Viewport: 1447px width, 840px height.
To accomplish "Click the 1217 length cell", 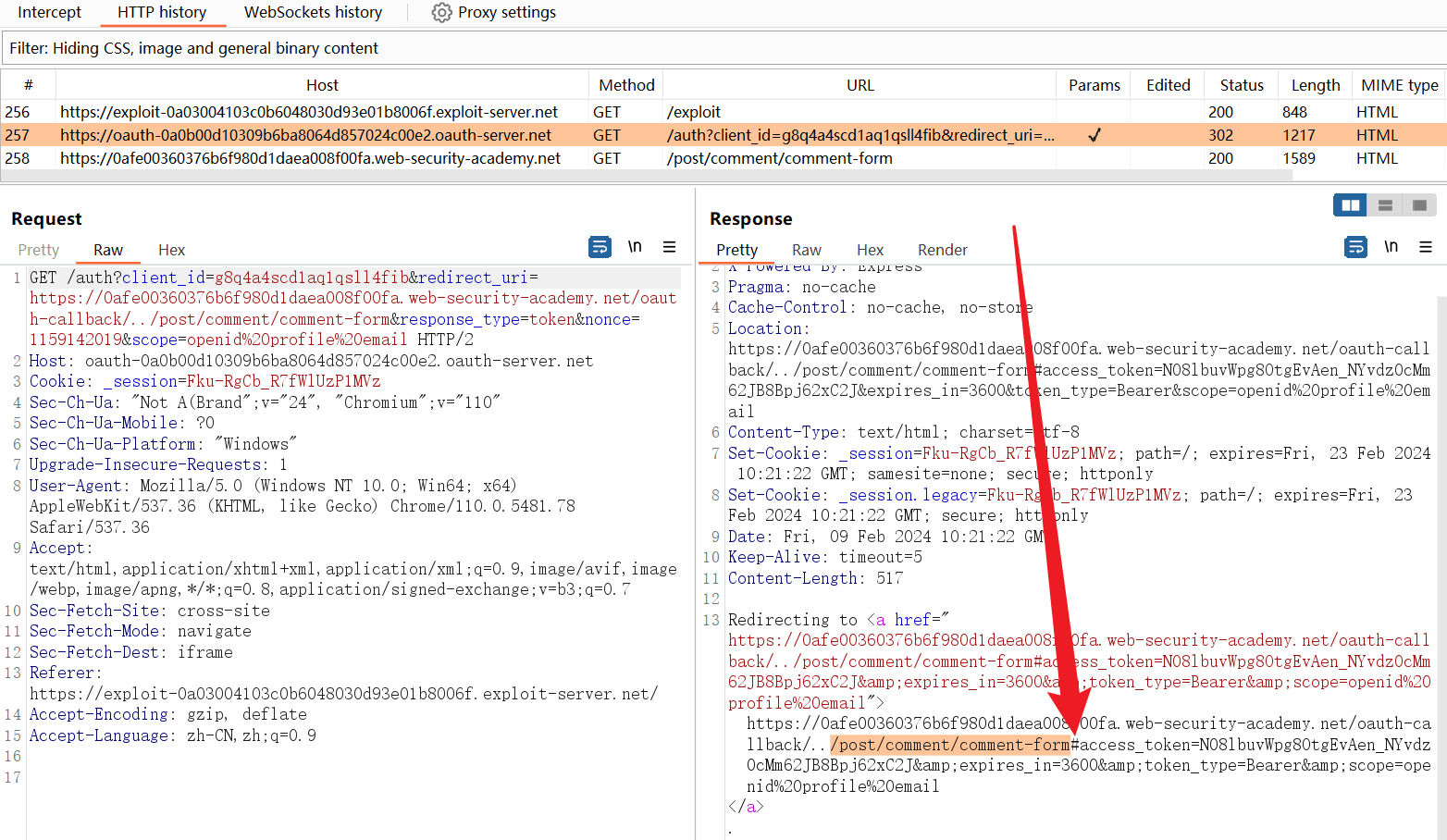I will click(x=1299, y=135).
